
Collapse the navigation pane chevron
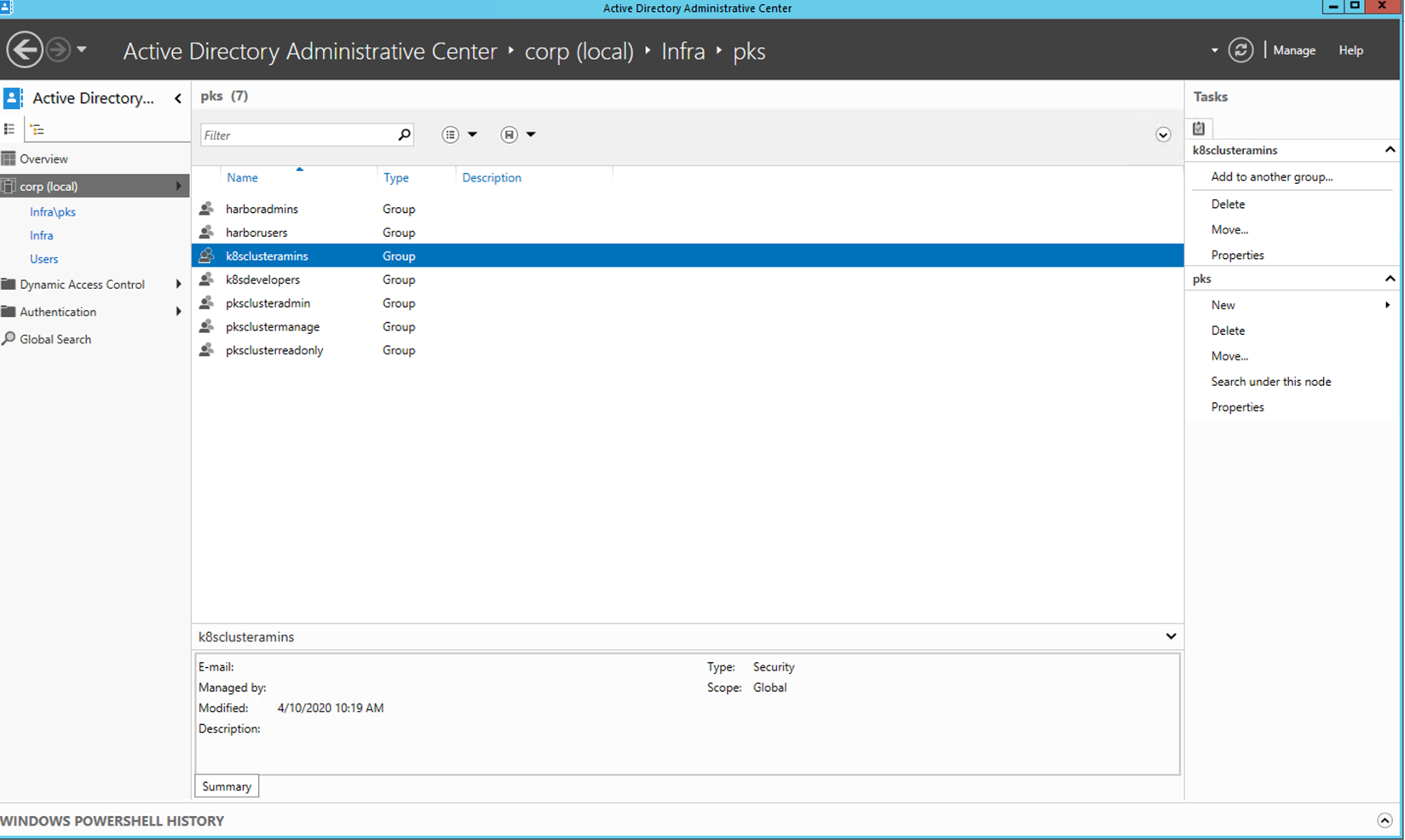click(x=178, y=99)
